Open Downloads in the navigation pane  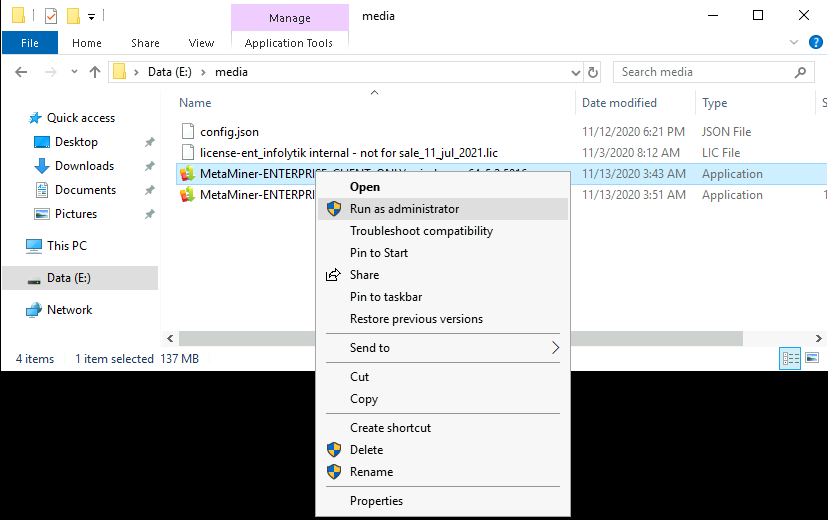point(84,166)
